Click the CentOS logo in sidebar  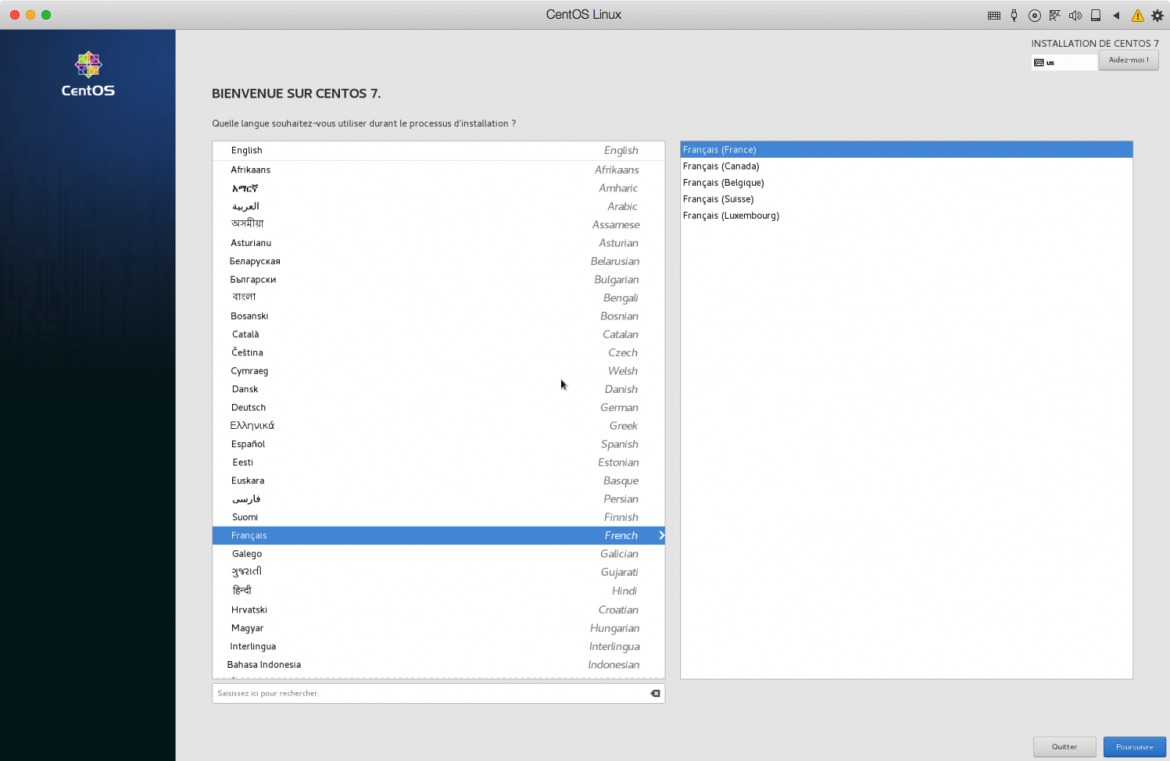coord(88,74)
